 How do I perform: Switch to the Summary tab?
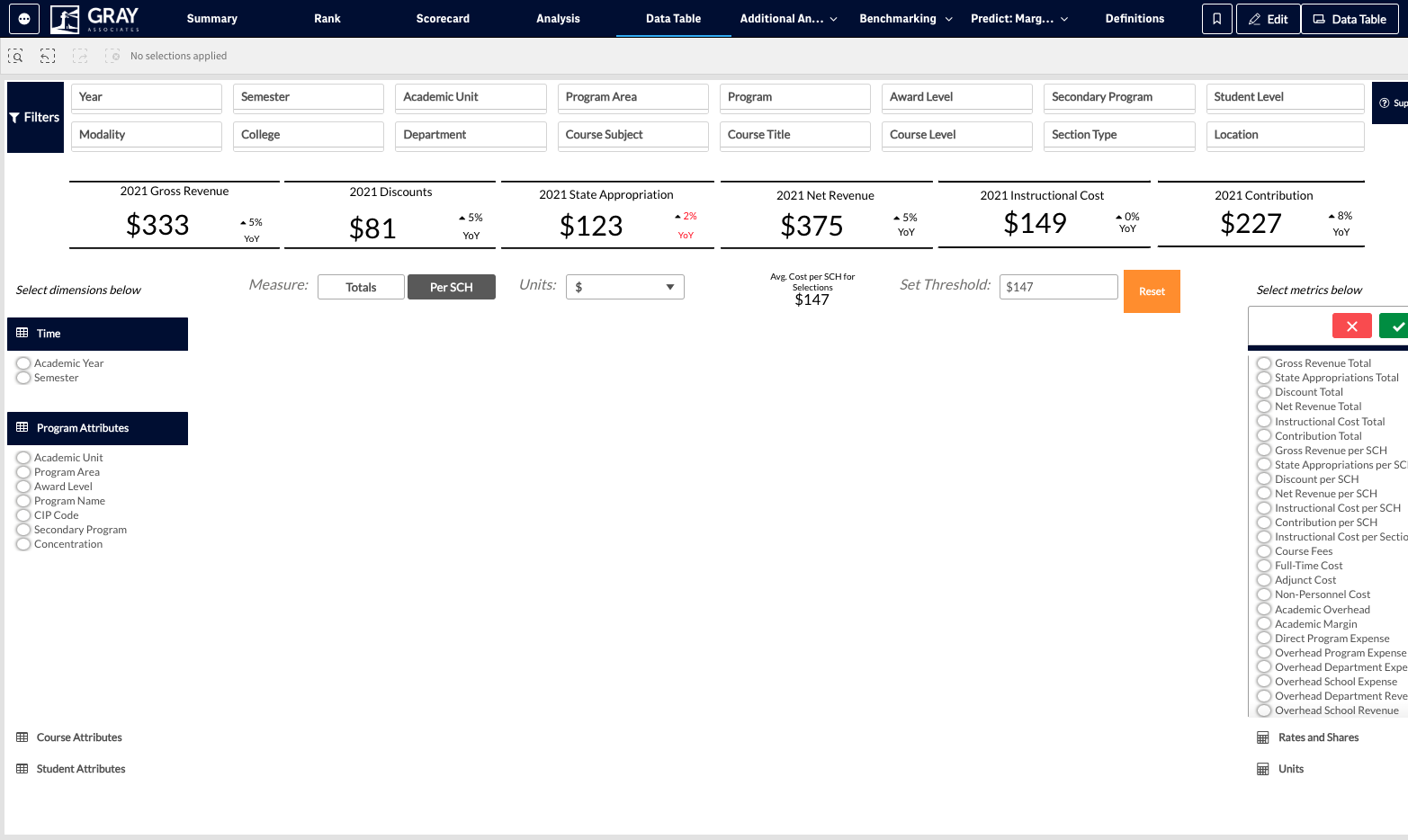point(212,19)
